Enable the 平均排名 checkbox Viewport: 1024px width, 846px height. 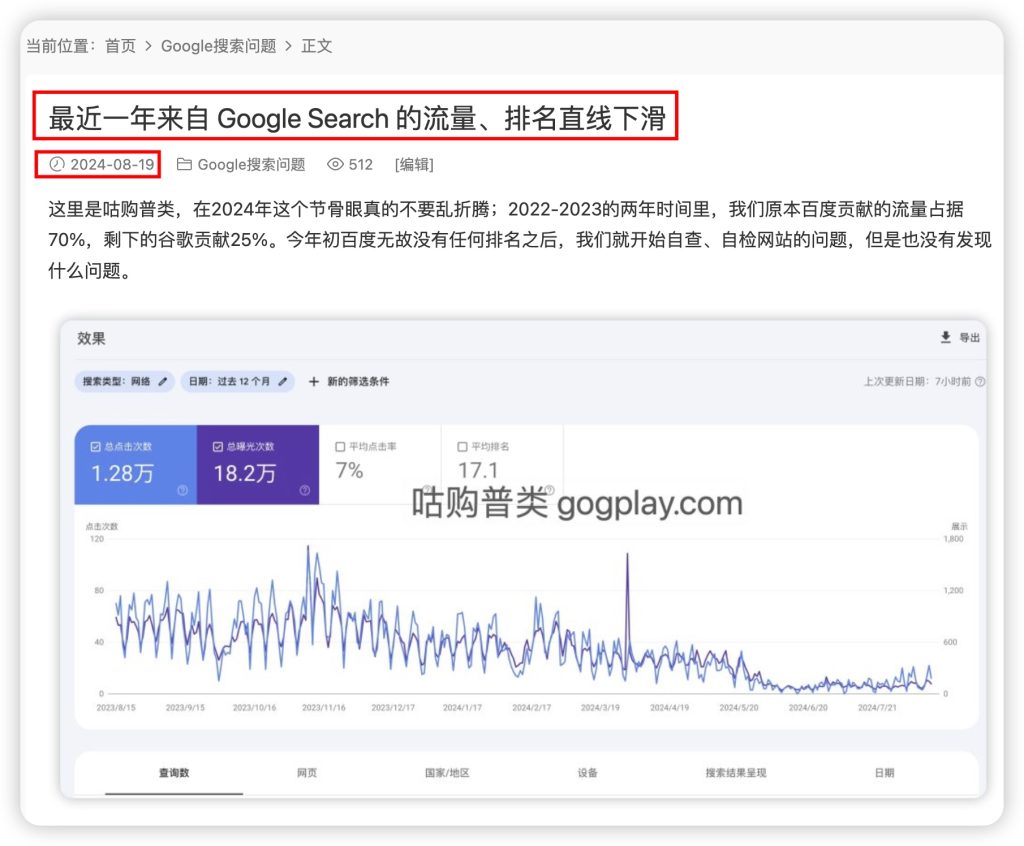462,447
